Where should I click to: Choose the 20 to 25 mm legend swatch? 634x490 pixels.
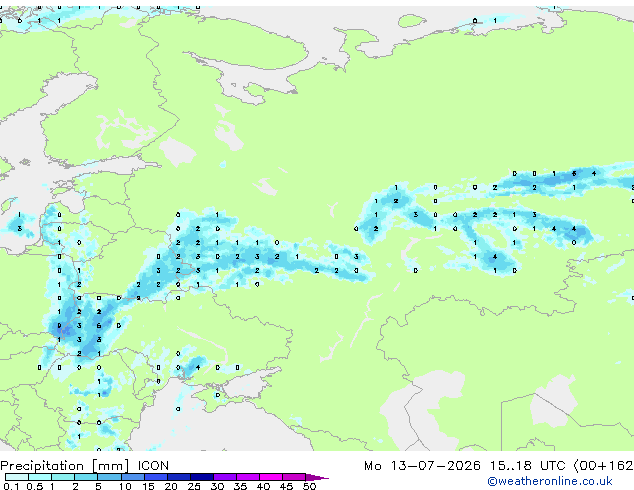(x=178, y=477)
